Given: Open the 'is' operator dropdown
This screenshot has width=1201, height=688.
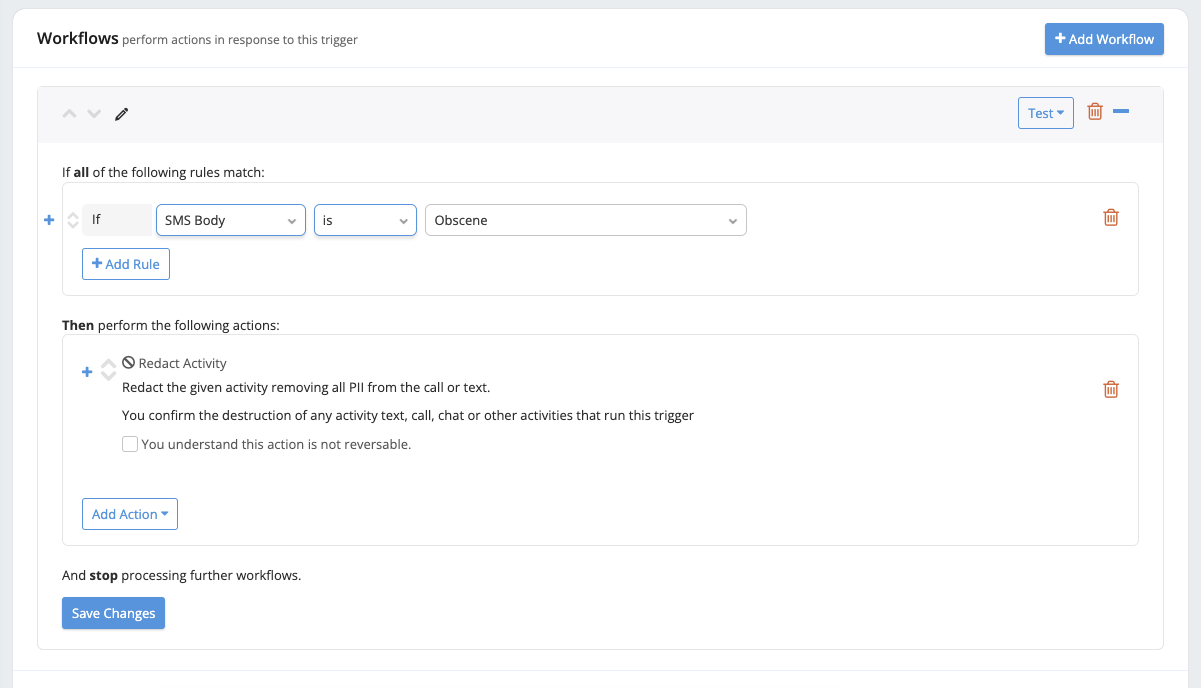Looking at the screenshot, I should click(x=365, y=220).
